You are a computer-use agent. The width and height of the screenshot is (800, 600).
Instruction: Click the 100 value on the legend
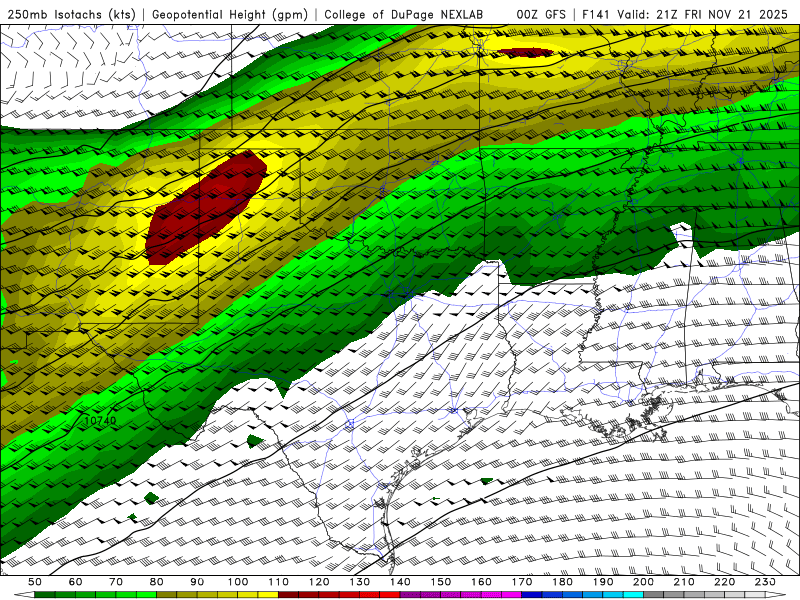(x=238, y=582)
